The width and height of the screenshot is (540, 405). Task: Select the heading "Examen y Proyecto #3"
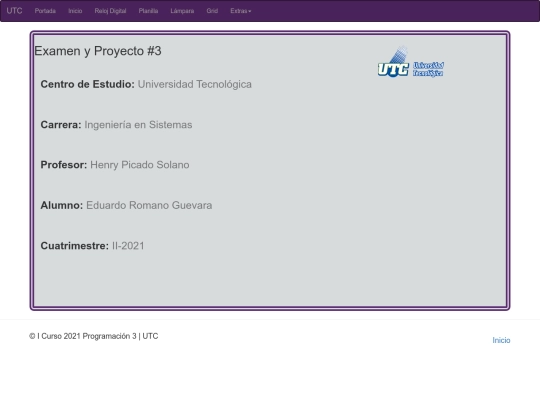coord(98,51)
